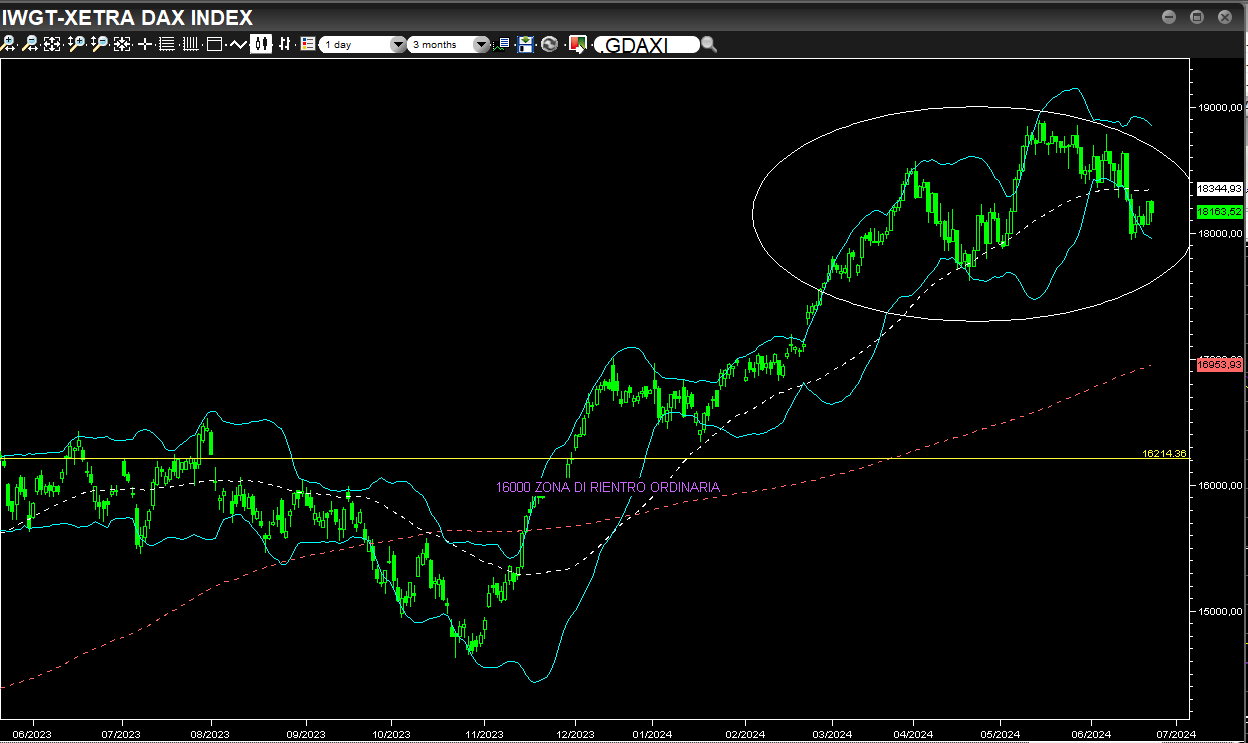This screenshot has height=743, width=1248.
Task: Click the 11/2023 date axis label
Action: pyautogui.click(x=484, y=734)
